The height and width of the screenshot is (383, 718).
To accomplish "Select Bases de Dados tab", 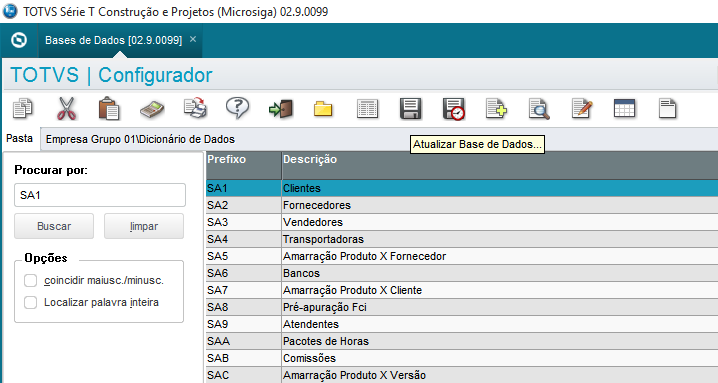I will pos(113,40).
